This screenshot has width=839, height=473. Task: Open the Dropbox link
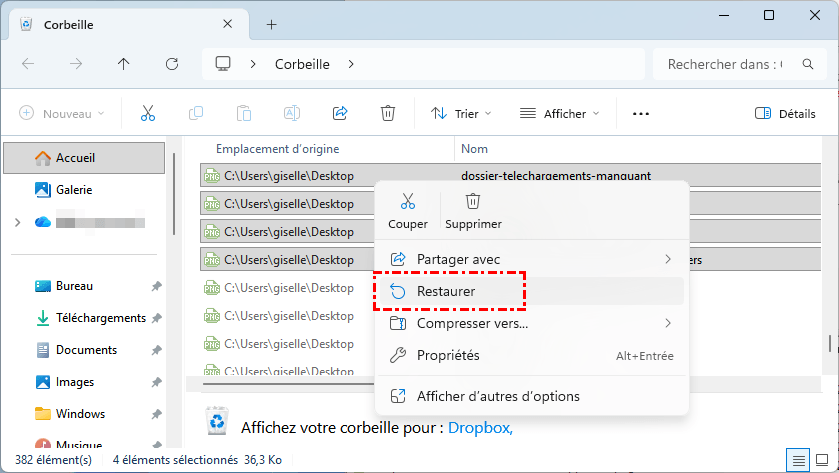coord(479,428)
